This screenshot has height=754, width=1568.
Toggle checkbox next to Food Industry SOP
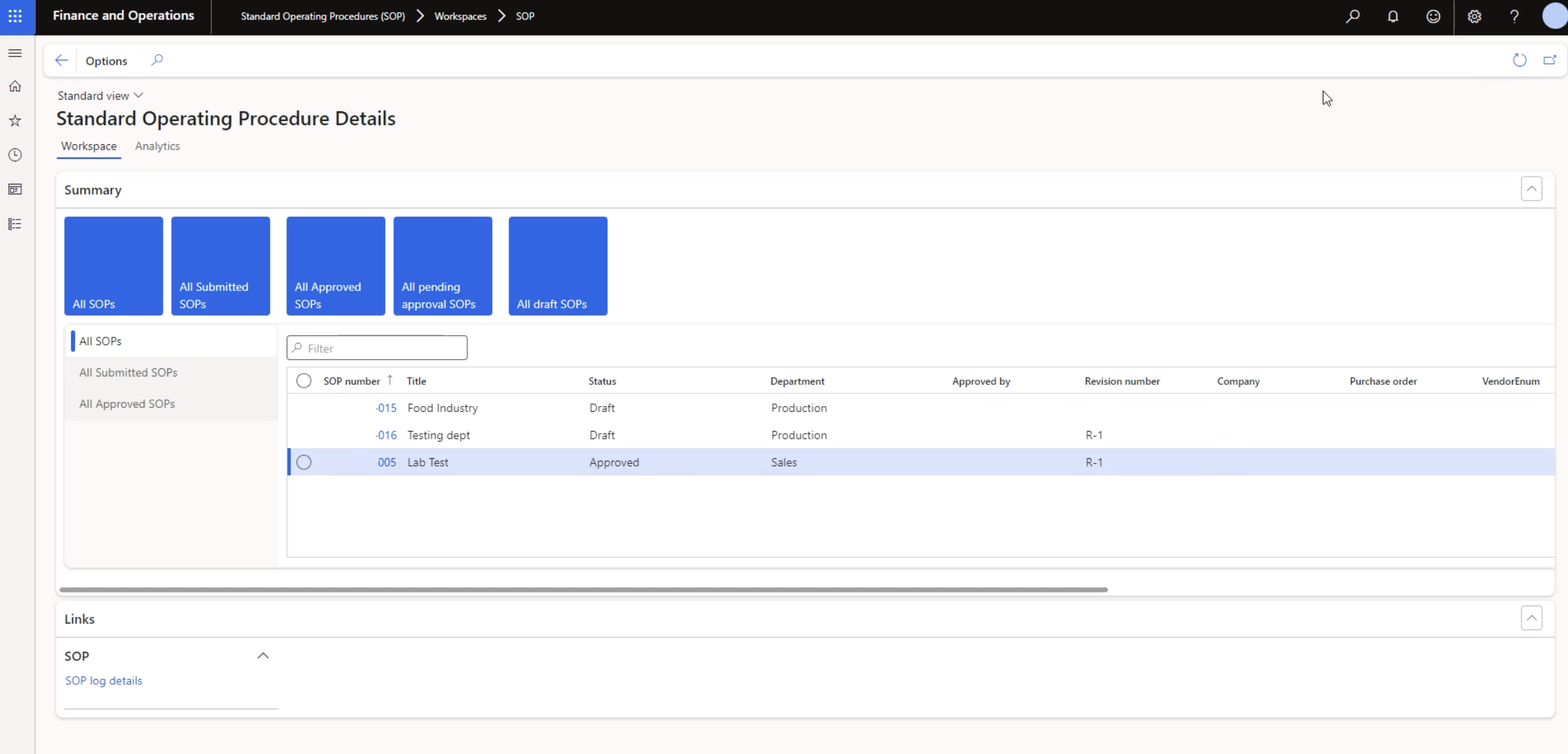[x=304, y=407]
